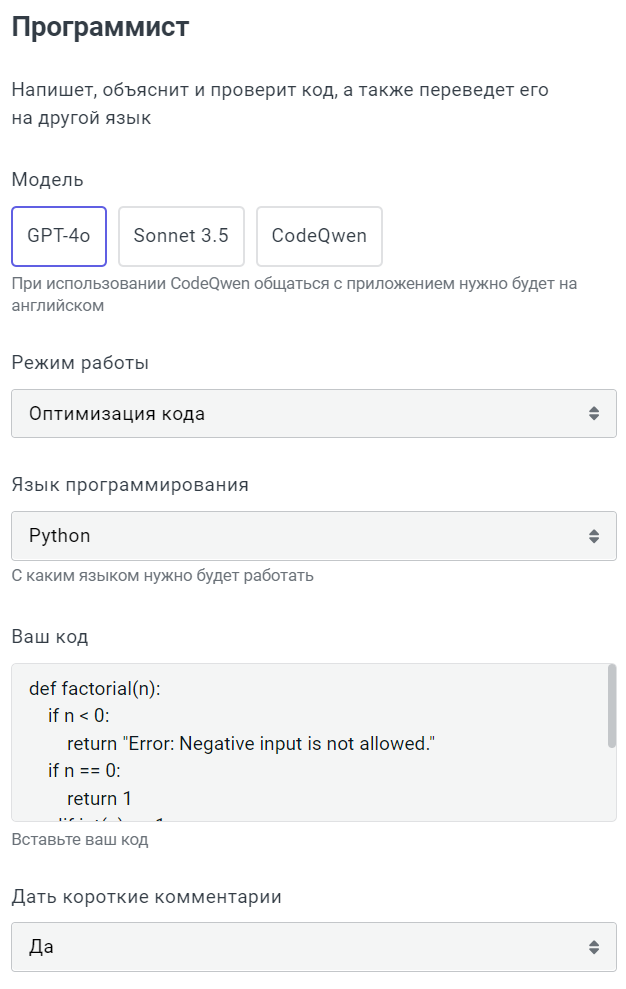Place cursor on 'def factorial(n):' line
Screen dimensions: 626x989
tap(95, 689)
